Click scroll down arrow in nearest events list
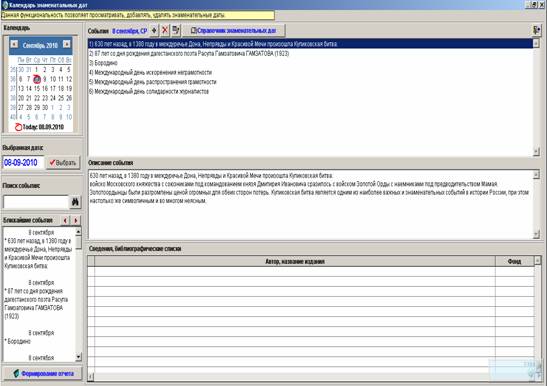The width and height of the screenshot is (547, 386). 78,357
